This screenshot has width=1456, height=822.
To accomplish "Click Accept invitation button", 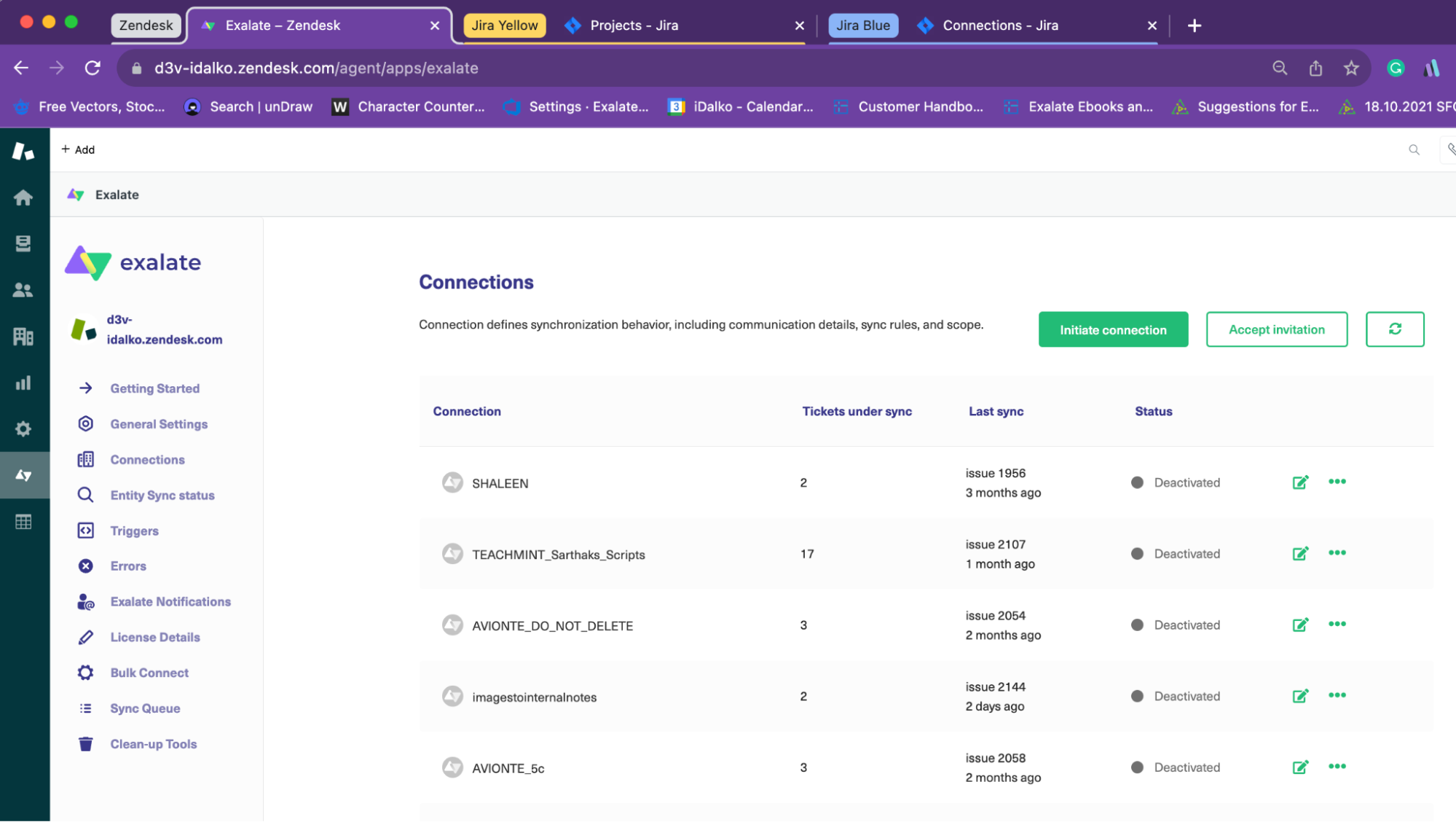I will point(1276,329).
